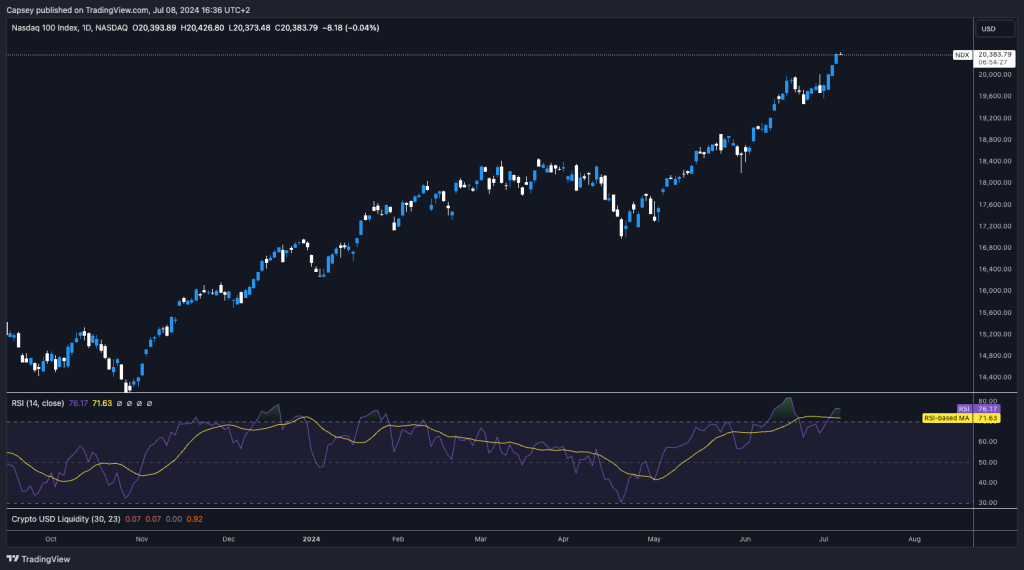The height and width of the screenshot is (570, 1024).
Task: Click the NDX symbol tag on price axis
Action: pyautogui.click(x=961, y=54)
